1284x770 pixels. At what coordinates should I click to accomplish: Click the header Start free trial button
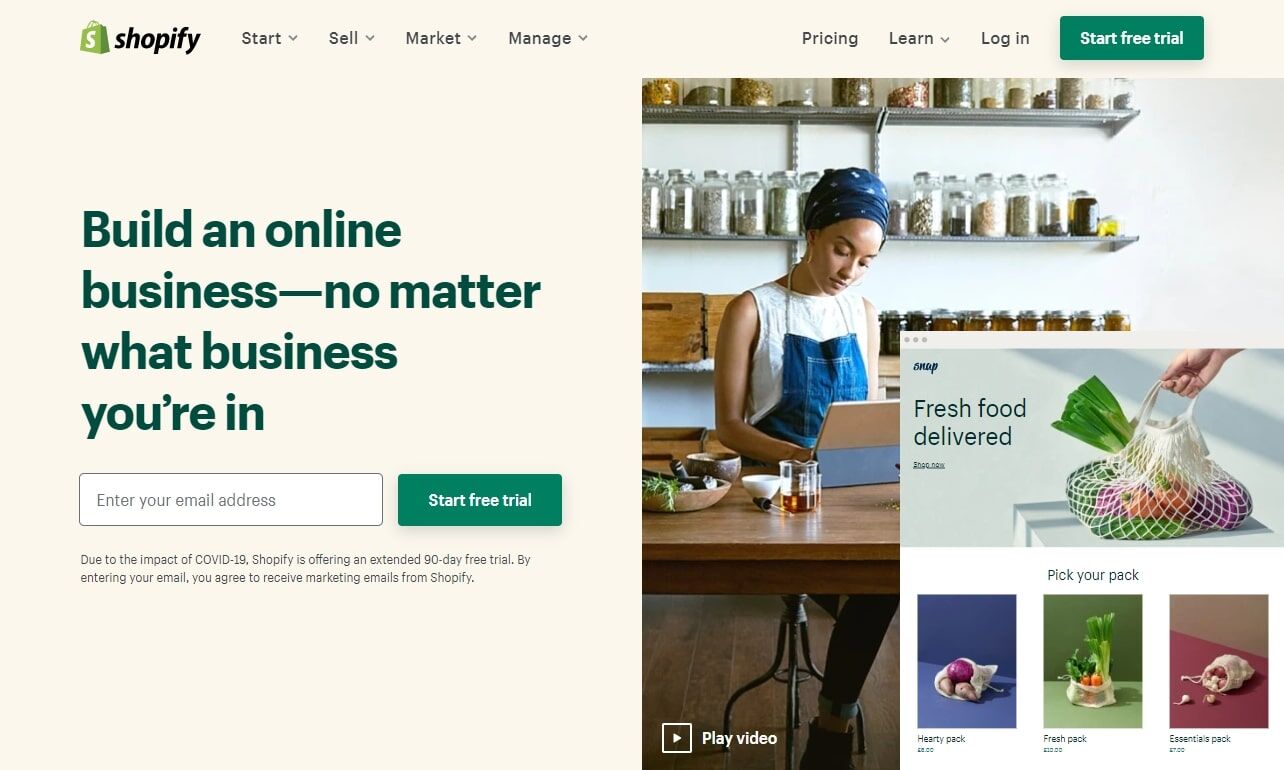[x=1132, y=38]
